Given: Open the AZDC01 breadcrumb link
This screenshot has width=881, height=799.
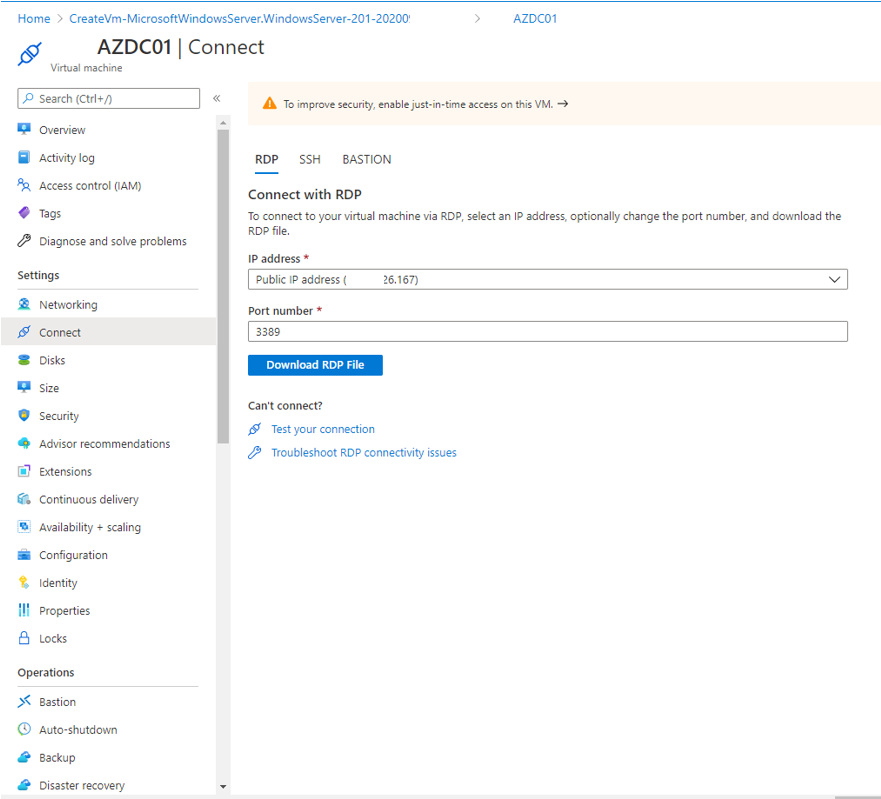Looking at the screenshot, I should pos(535,19).
